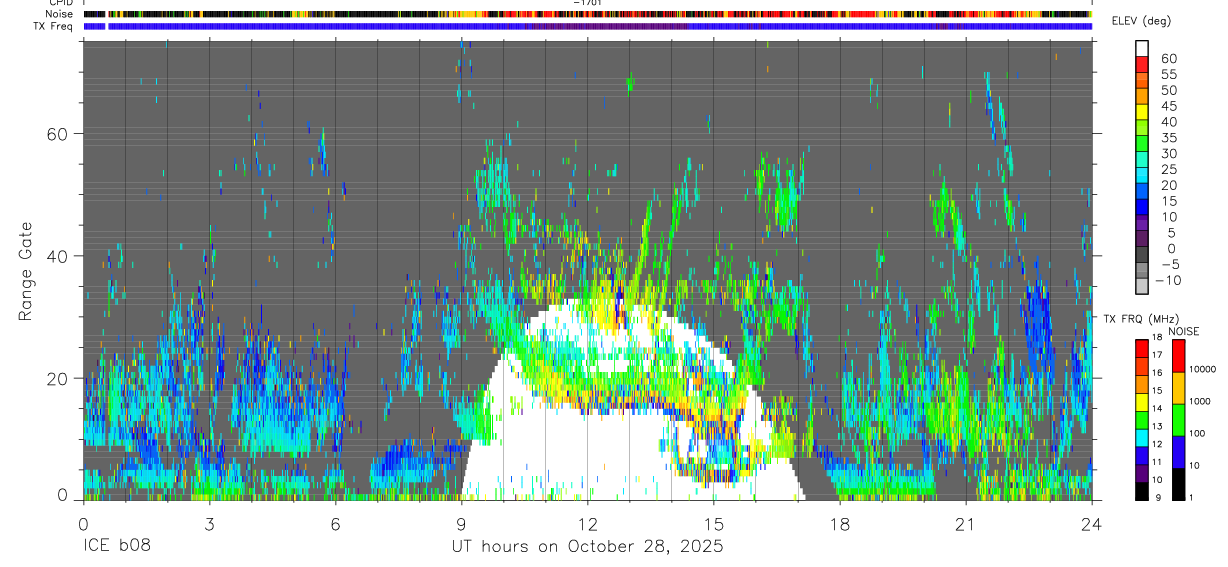
Task: Click the 50 label on ELEV scale
Action: [x=1167, y=90]
